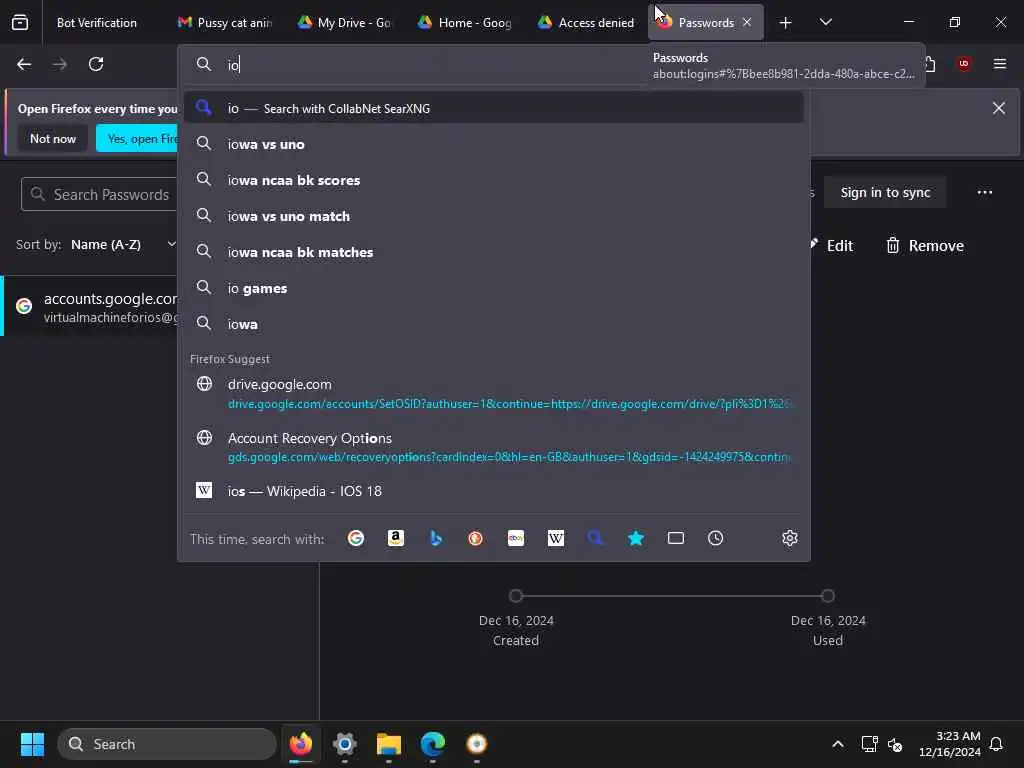
Task: Open drive.google.com Firefox Suggest result
Action: point(494,393)
